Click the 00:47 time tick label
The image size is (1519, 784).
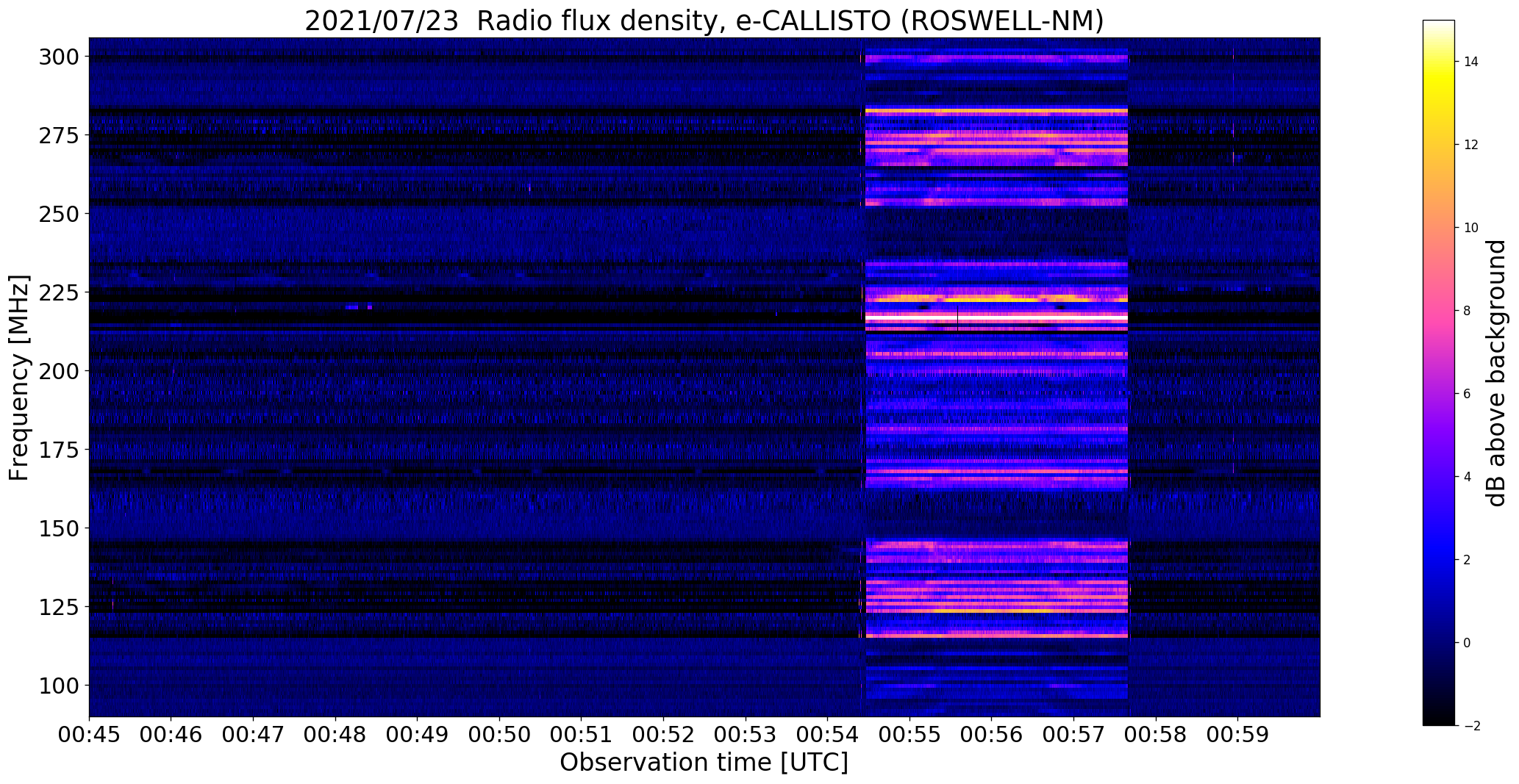click(253, 734)
